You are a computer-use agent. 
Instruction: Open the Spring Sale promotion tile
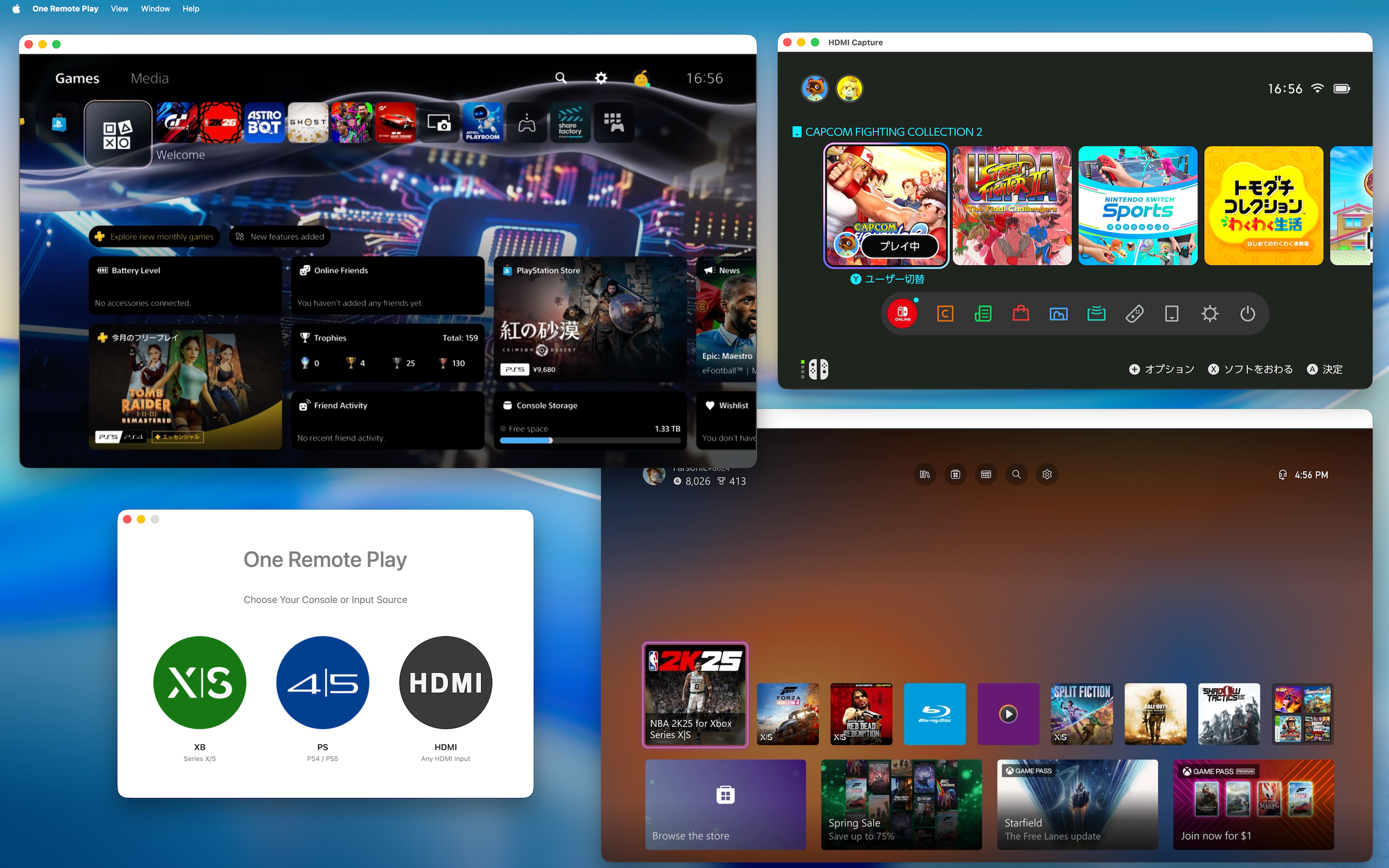point(902,805)
